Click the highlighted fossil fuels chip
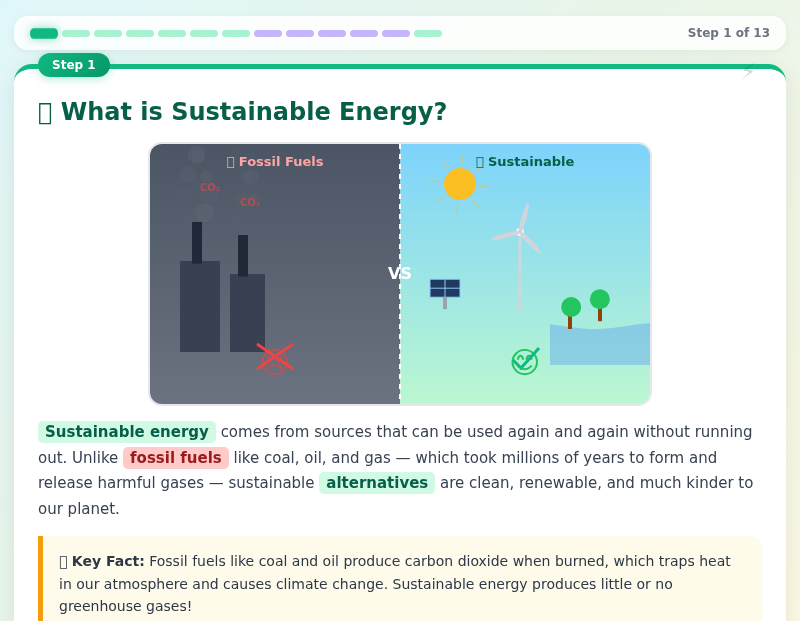This screenshot has width=800, height=621. click(x=175, y=458)
